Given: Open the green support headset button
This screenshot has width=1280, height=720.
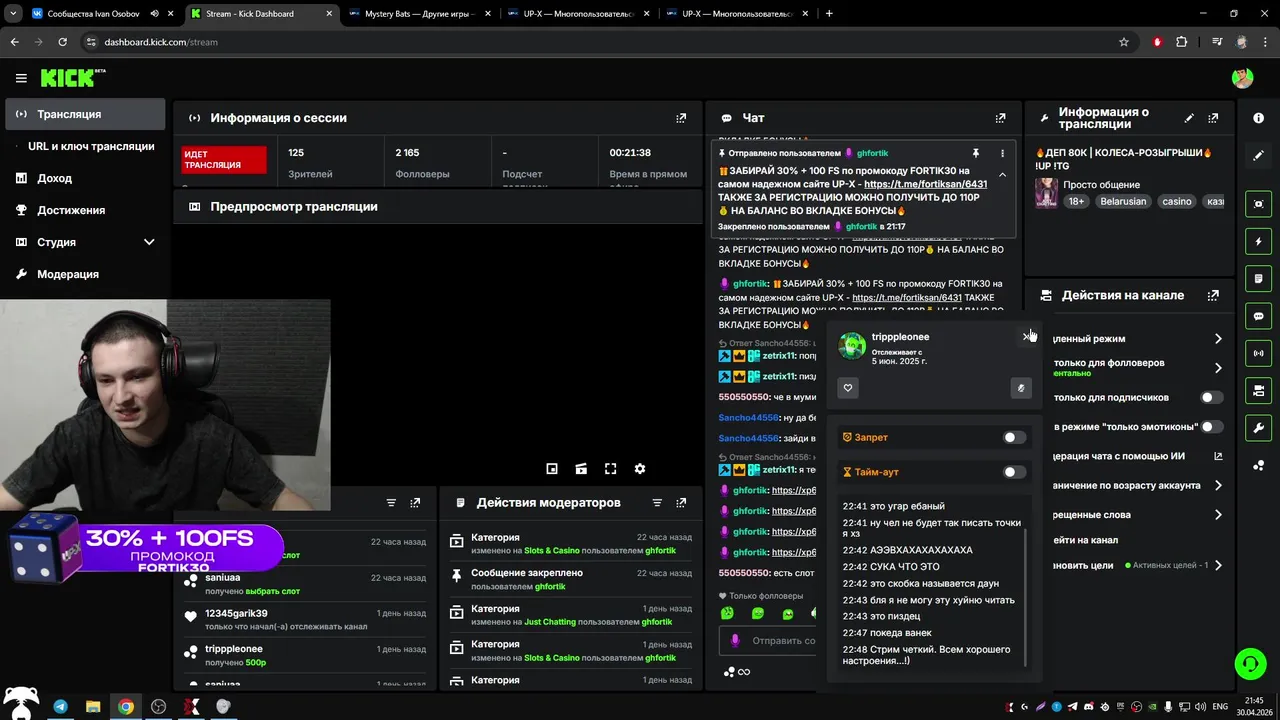Looking at the screenshot, I should 1249,664.
